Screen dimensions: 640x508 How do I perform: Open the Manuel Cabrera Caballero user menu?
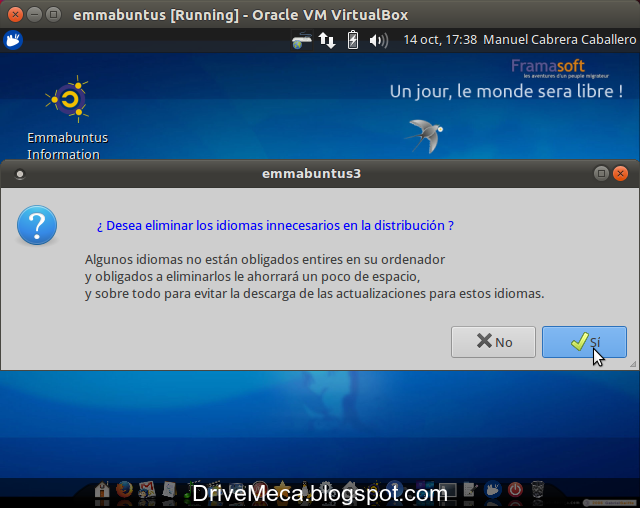click(x=560, y=40)
